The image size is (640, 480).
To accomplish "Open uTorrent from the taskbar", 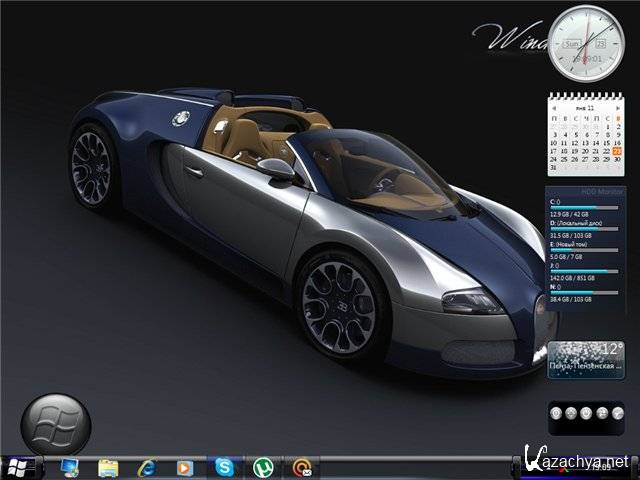I will (x=264, y=467).
